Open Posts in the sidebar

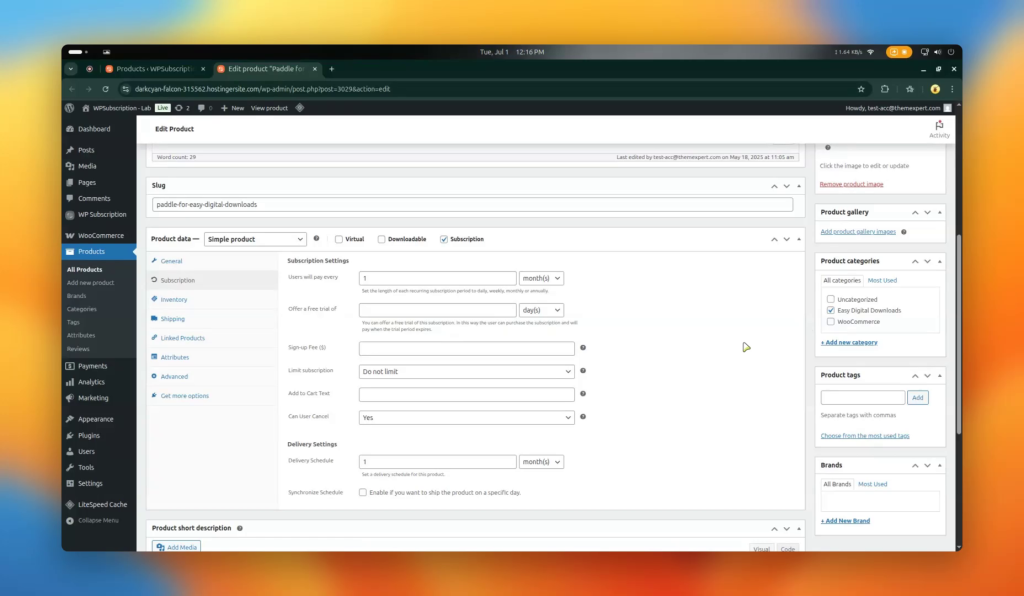click(x=86, y=150)
